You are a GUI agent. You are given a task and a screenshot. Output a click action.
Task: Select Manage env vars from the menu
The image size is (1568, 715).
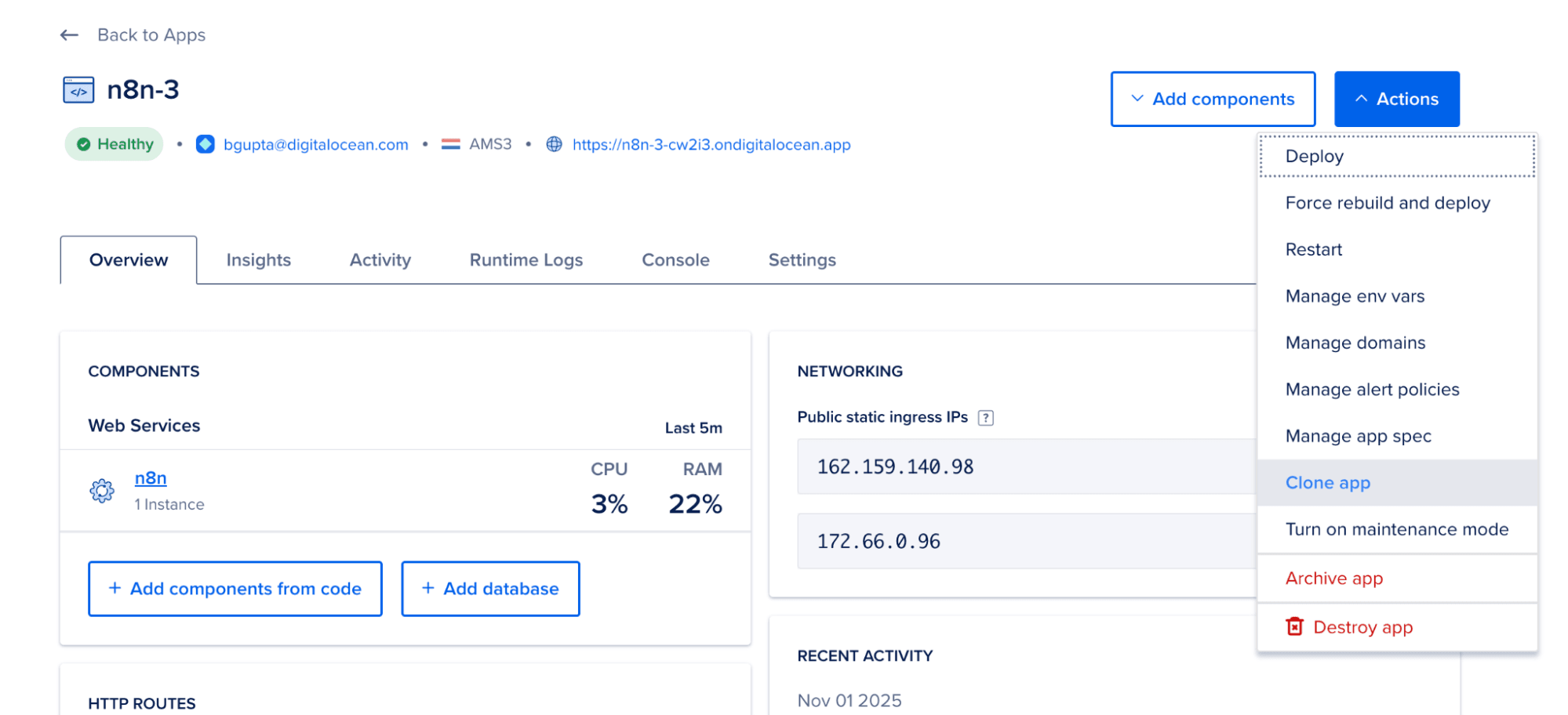tap(1355, 296)
